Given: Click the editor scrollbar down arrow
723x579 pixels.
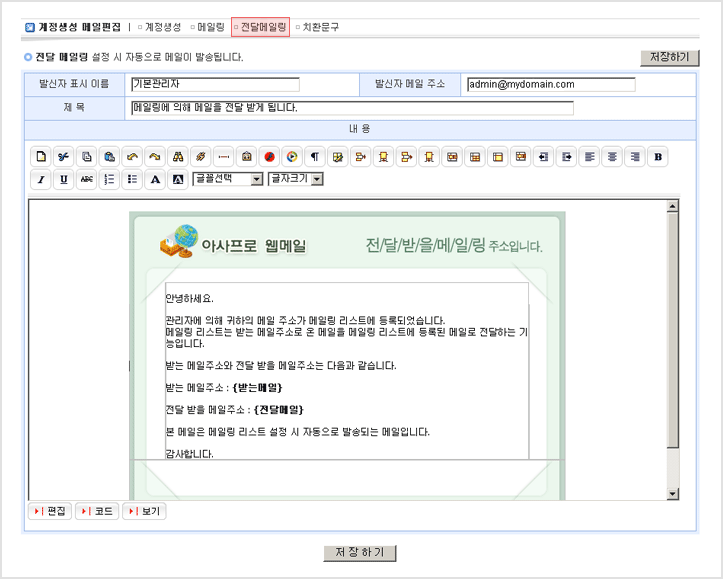Looking at the screenshot, I should click(x=673, y=493).
